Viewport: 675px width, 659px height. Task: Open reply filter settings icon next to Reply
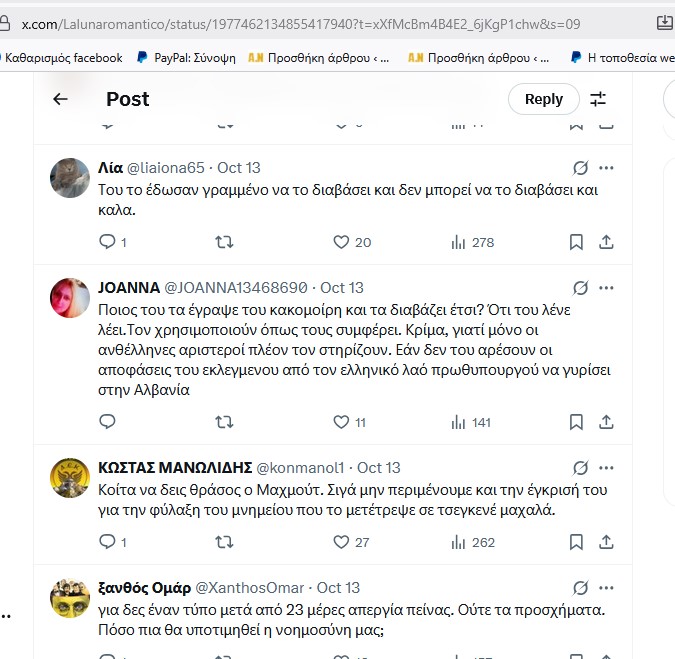point(598,99)
